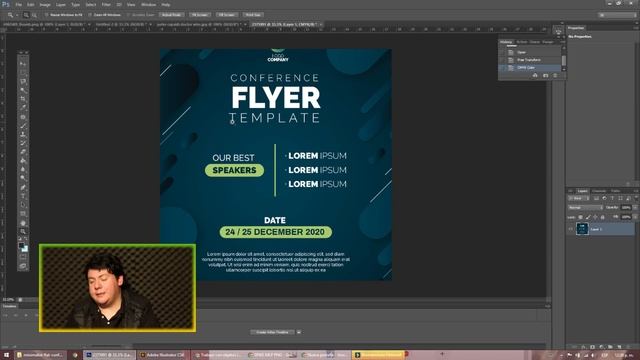Create new document from current state
The image size is (640, 360).
click(535, 76)
